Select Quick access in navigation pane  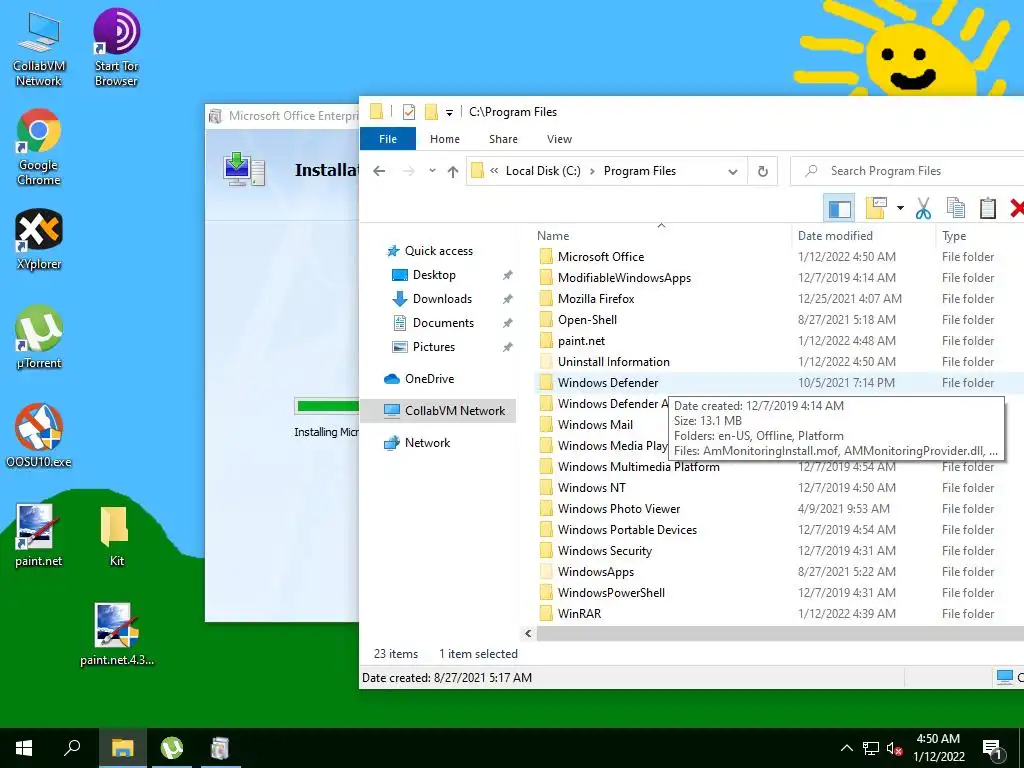tap(438, 251)
